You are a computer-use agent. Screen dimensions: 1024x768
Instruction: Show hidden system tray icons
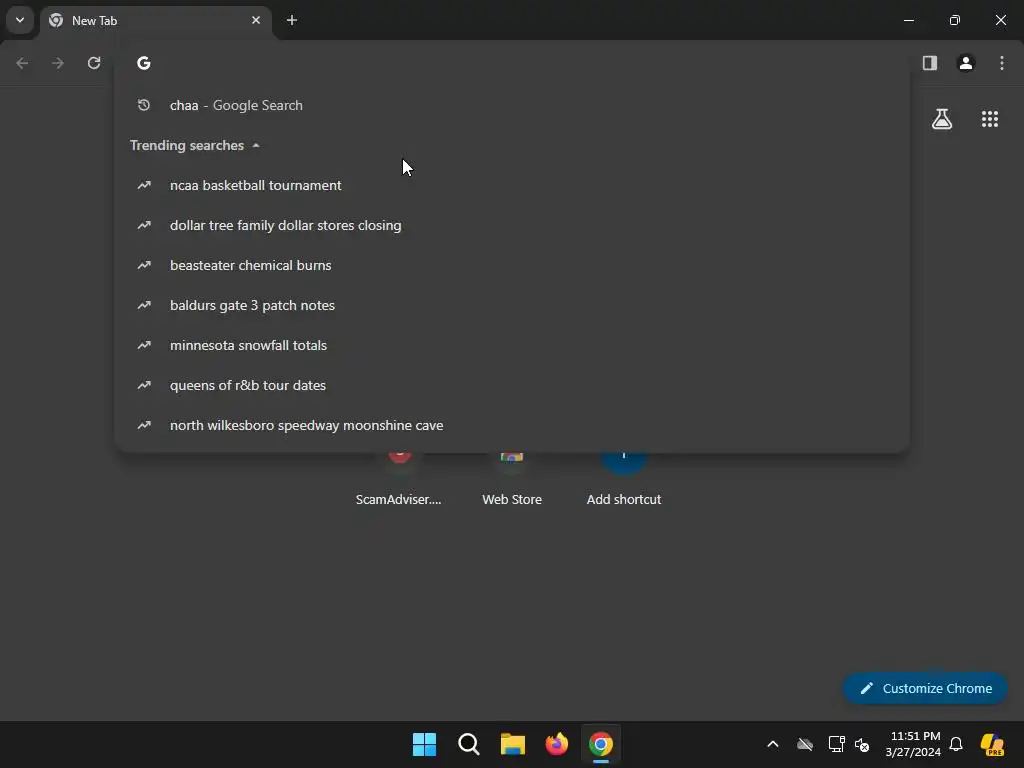coord(773,744)
